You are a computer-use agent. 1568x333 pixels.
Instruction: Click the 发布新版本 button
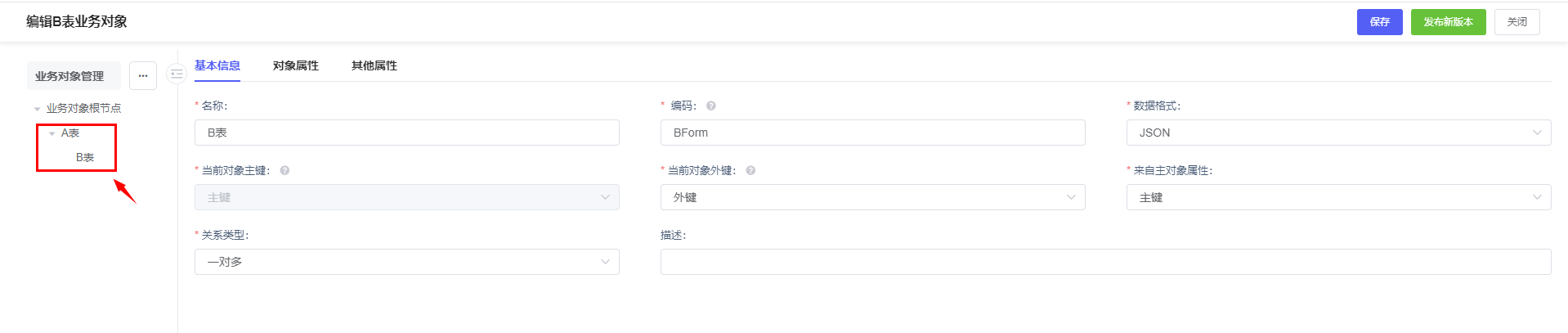(1448, 22)
